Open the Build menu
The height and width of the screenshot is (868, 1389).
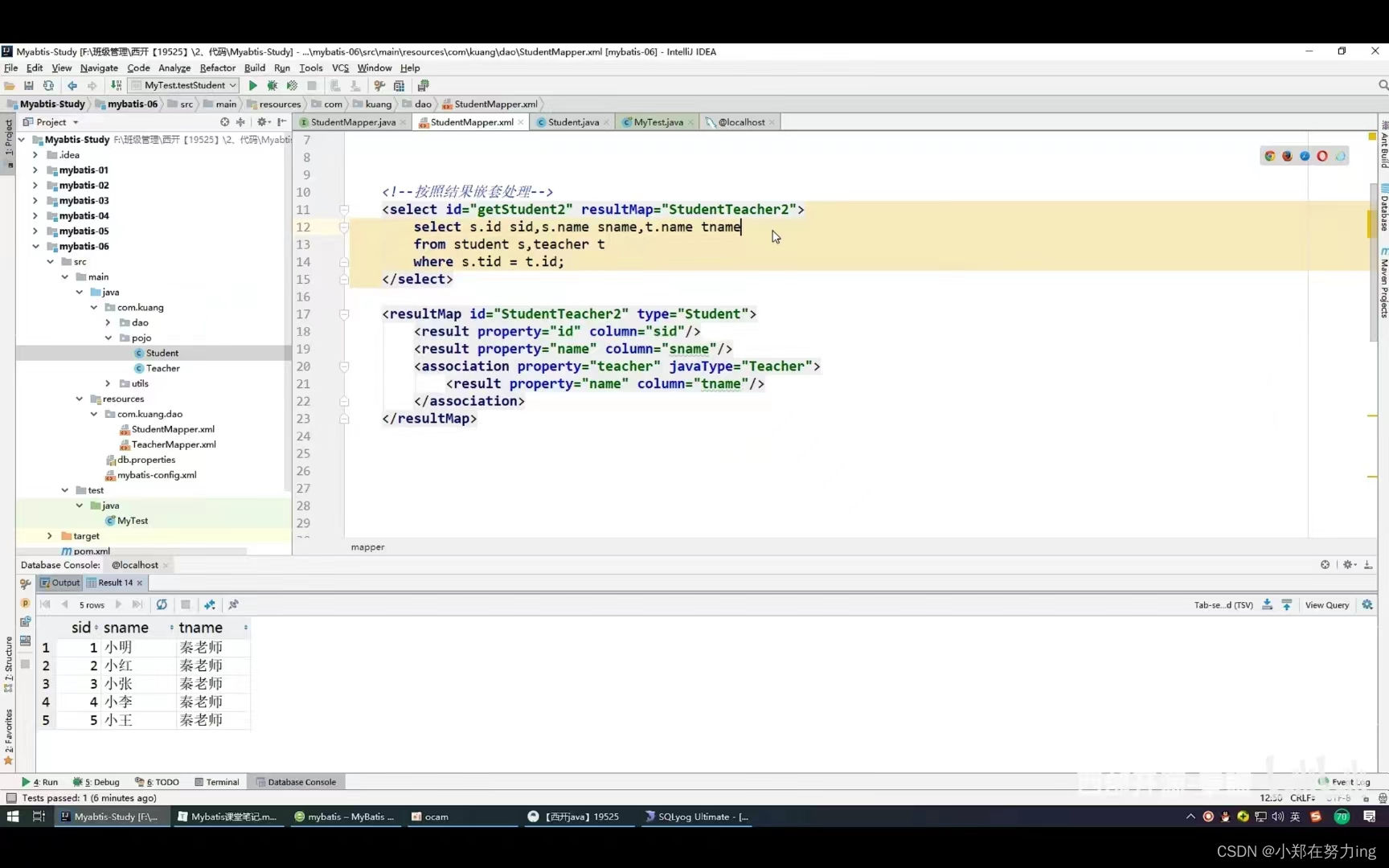[255, 68]
